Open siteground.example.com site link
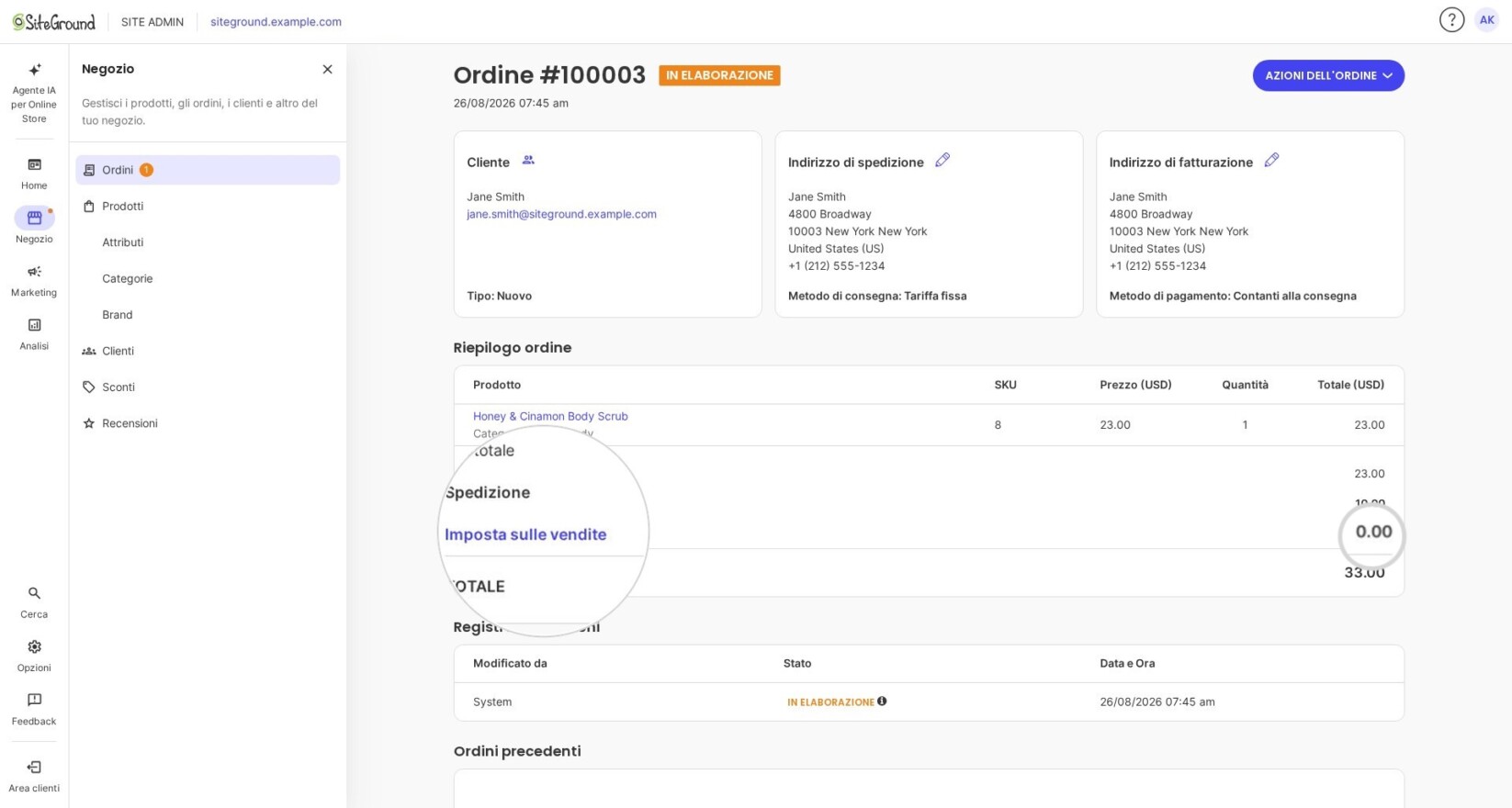 tap(276, 22)
